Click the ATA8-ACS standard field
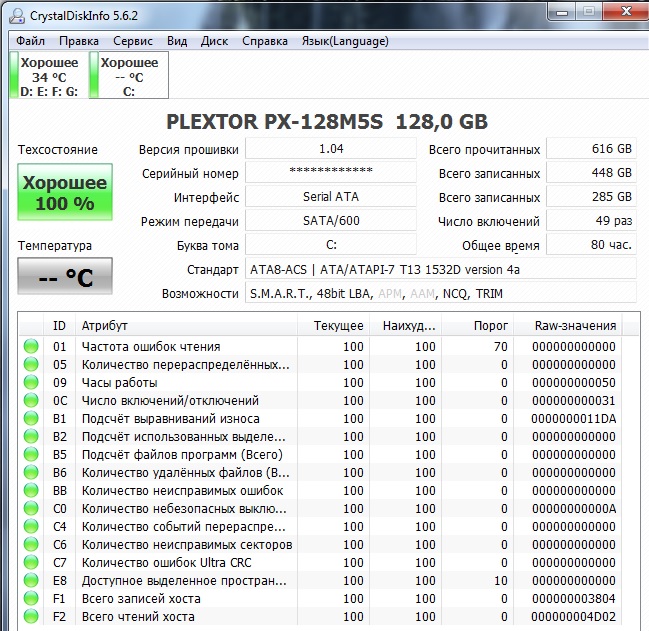Screen dimensions: 649x631 (441, 269)
